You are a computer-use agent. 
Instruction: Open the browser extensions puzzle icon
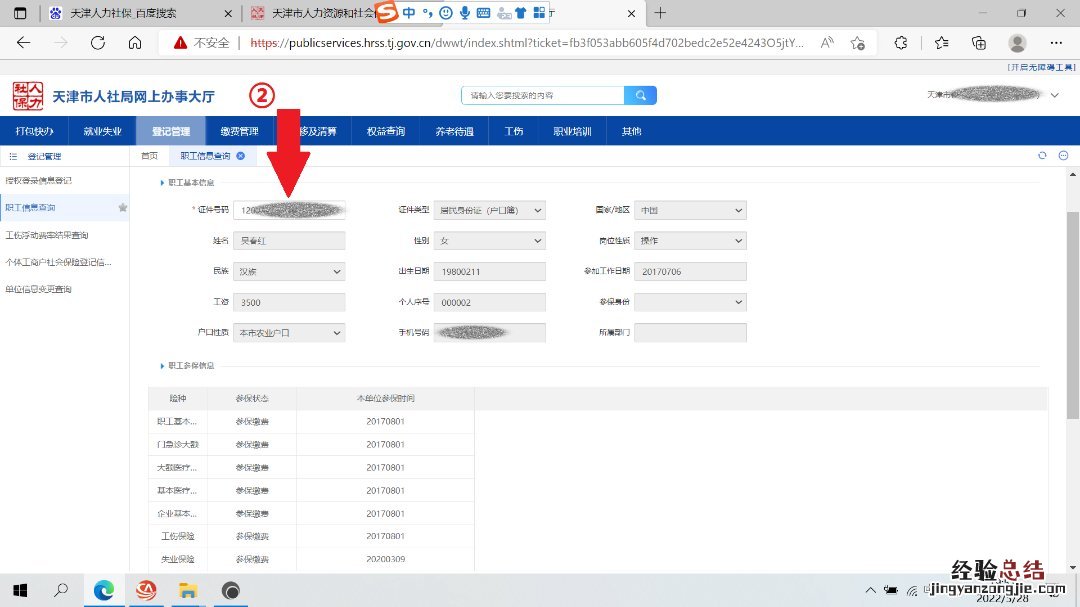pos(900,43)
